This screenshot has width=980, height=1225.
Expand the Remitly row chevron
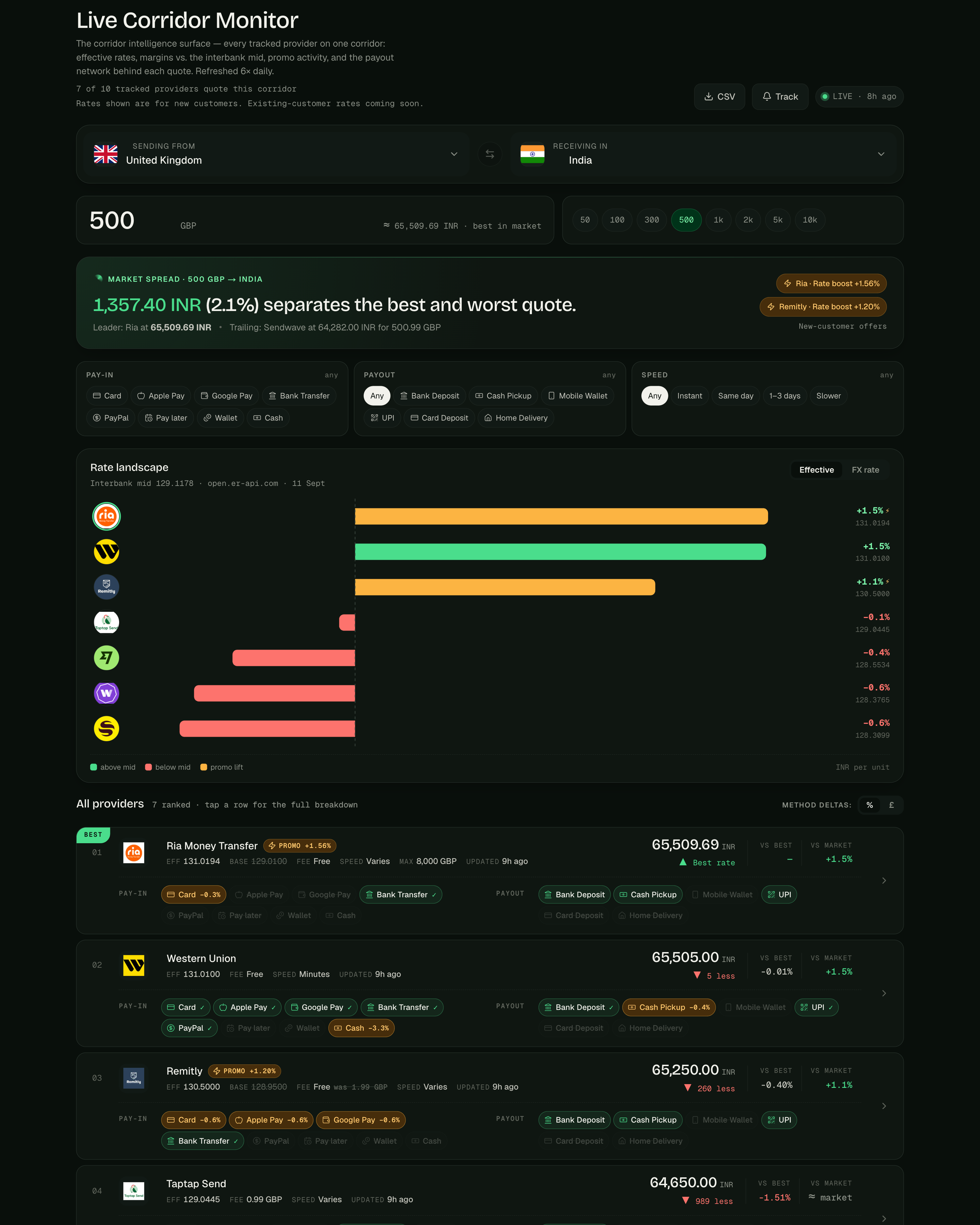pyautogui.click(x=884, y=1106)
